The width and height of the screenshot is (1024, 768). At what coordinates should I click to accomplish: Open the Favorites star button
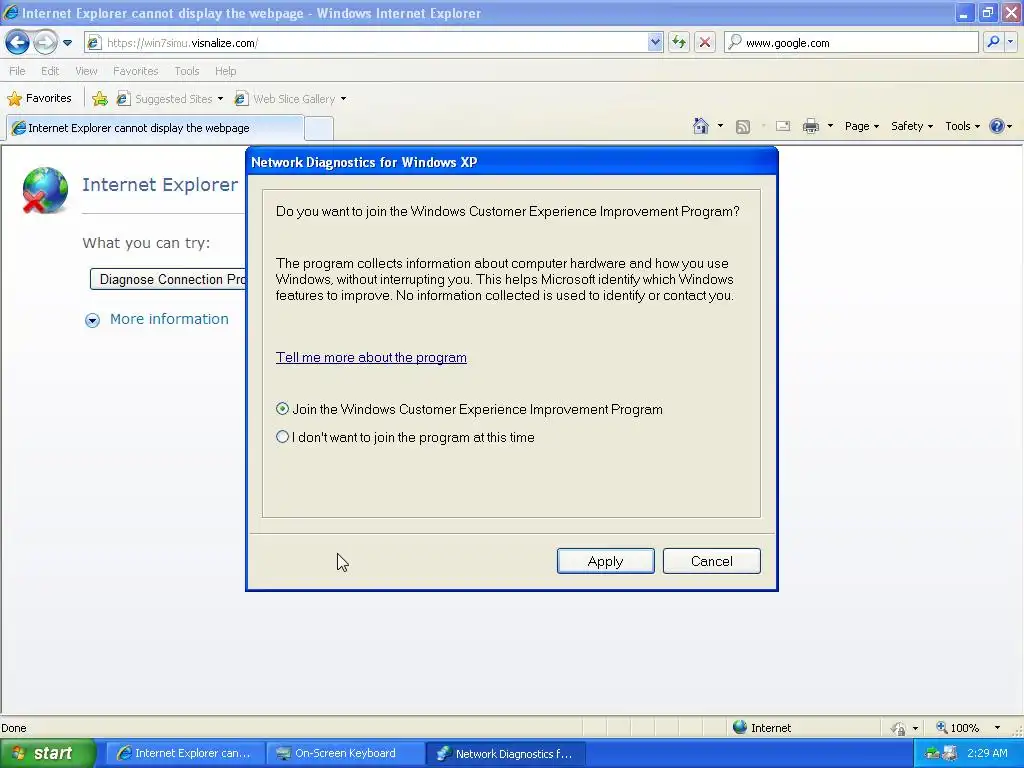tap(39, 98)
